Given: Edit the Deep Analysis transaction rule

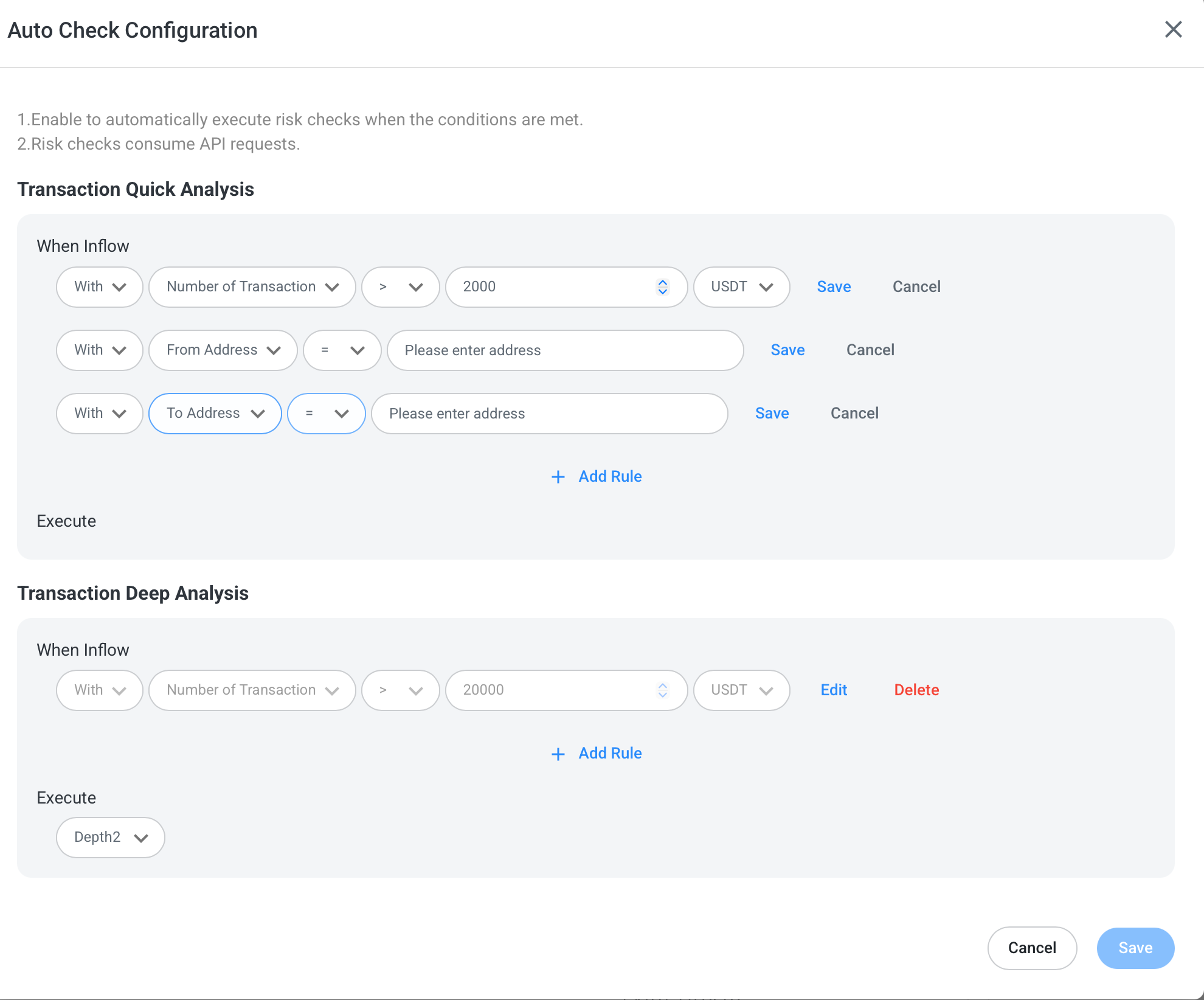Looking at the screenshot, I should click(x=834, y=690).
